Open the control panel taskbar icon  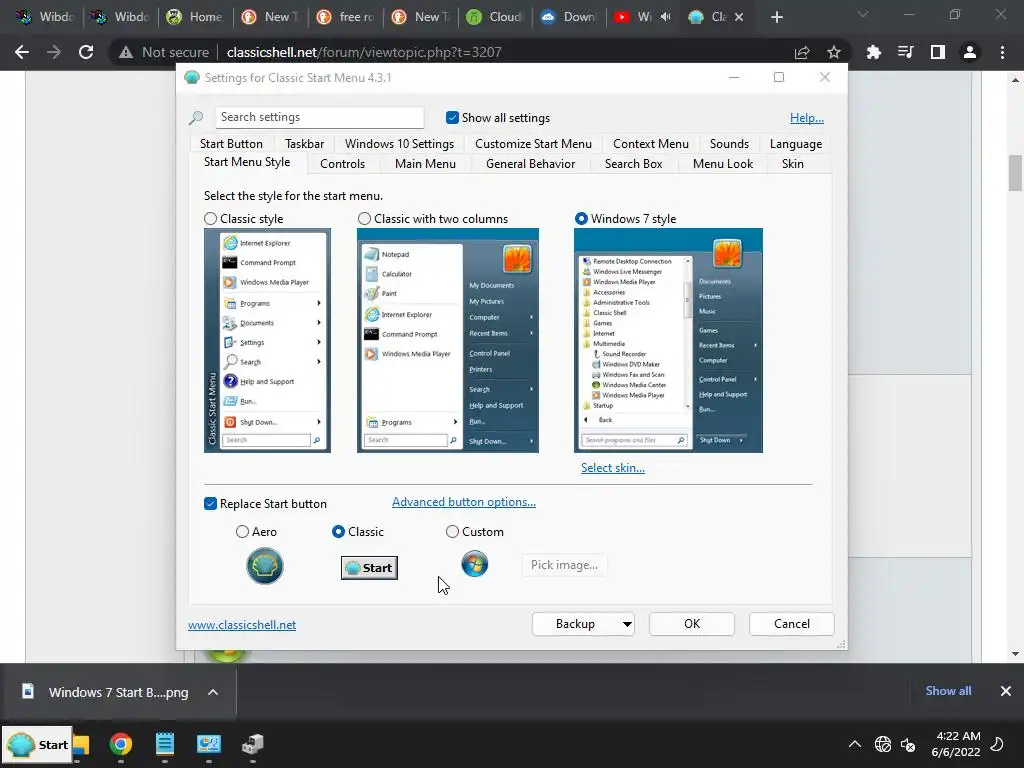pos(209,744)
